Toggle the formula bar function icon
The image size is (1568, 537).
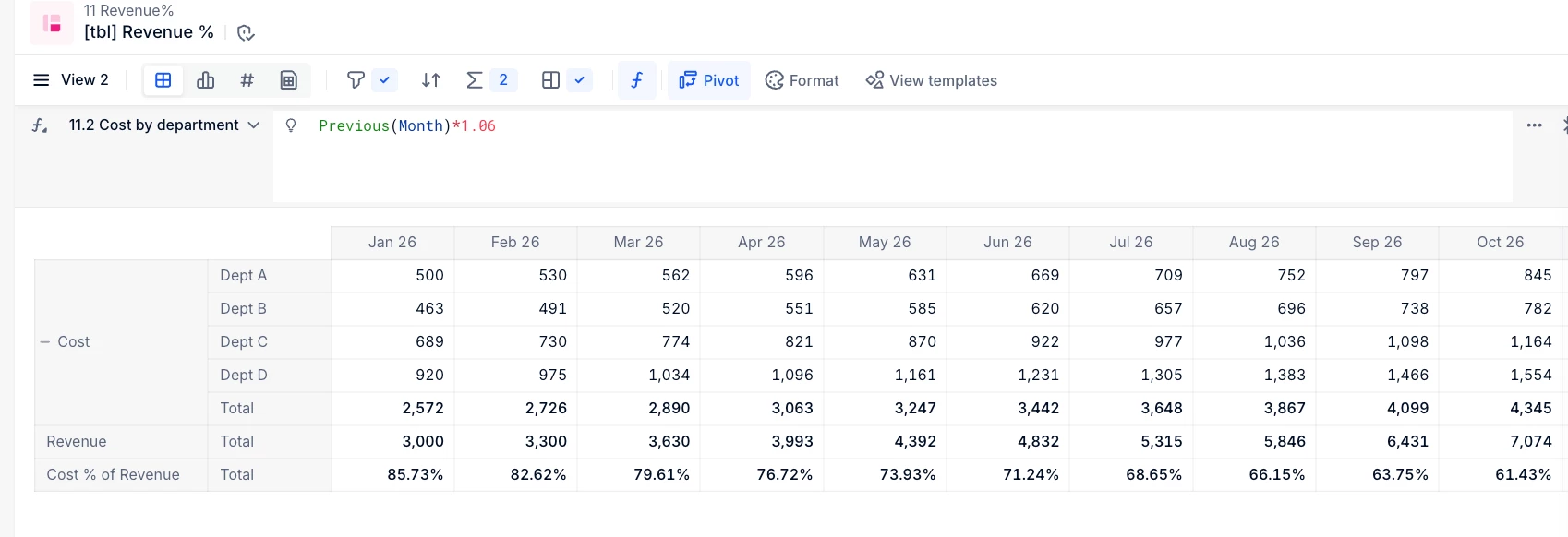tap(637, 80)
